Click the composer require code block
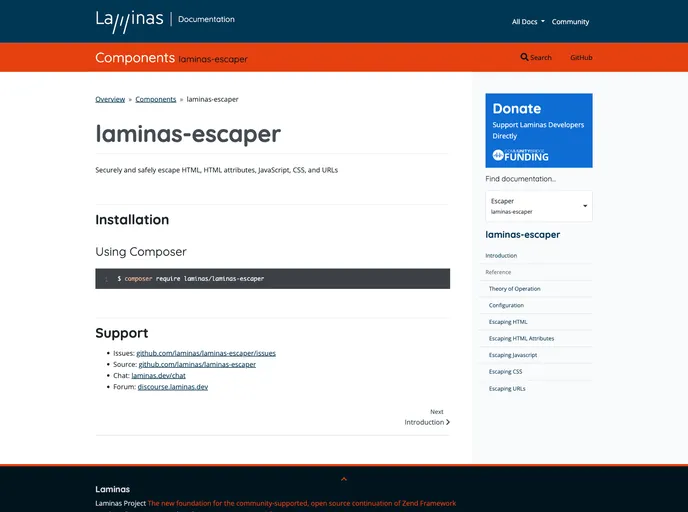 coord(272,279)
